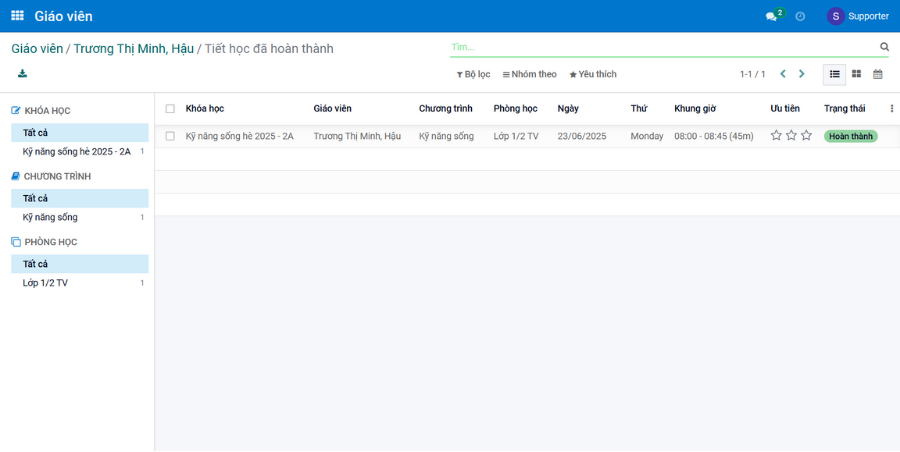This screenshot has width=900, height=452.
Task: Tick the select-all header checkbox
Action: tap(170, 109)
